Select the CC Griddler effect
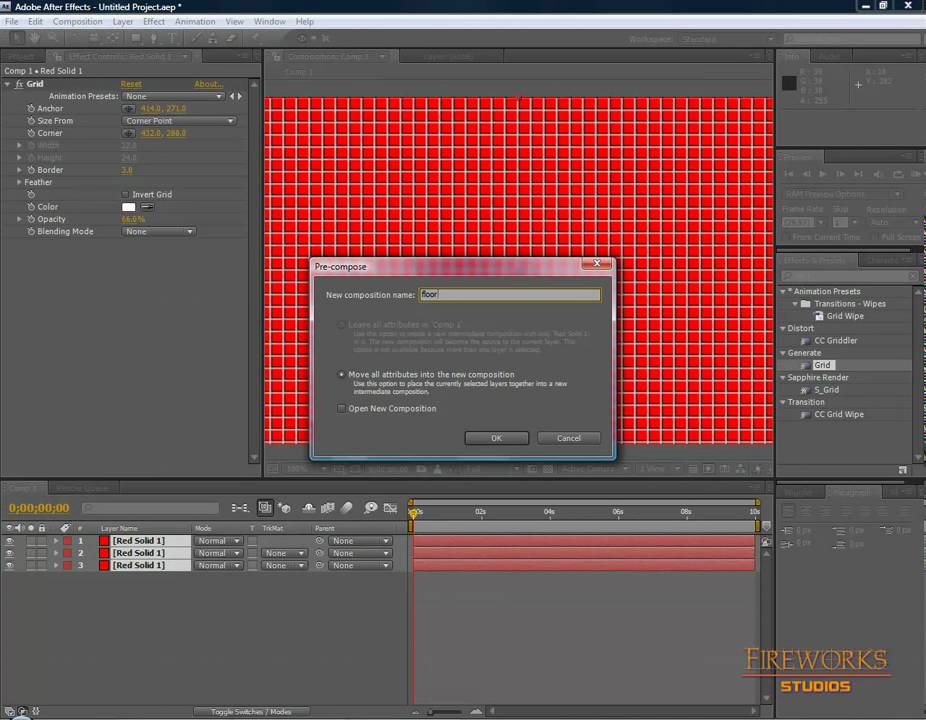This screenshot has height=720, width=926. point(835,341)
